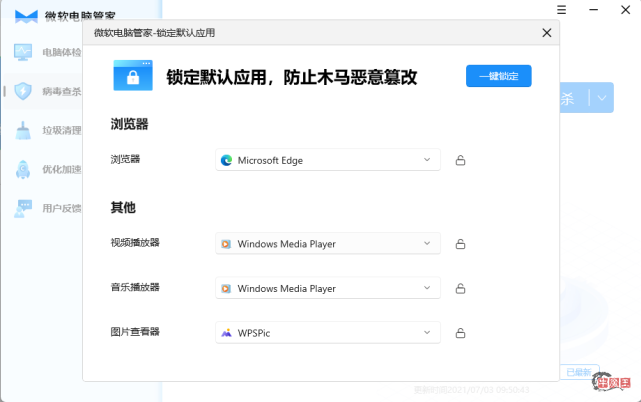Screen dimensions: 641x402
Task: Click the 其他 section heading
Action: [x=123, y=207]
